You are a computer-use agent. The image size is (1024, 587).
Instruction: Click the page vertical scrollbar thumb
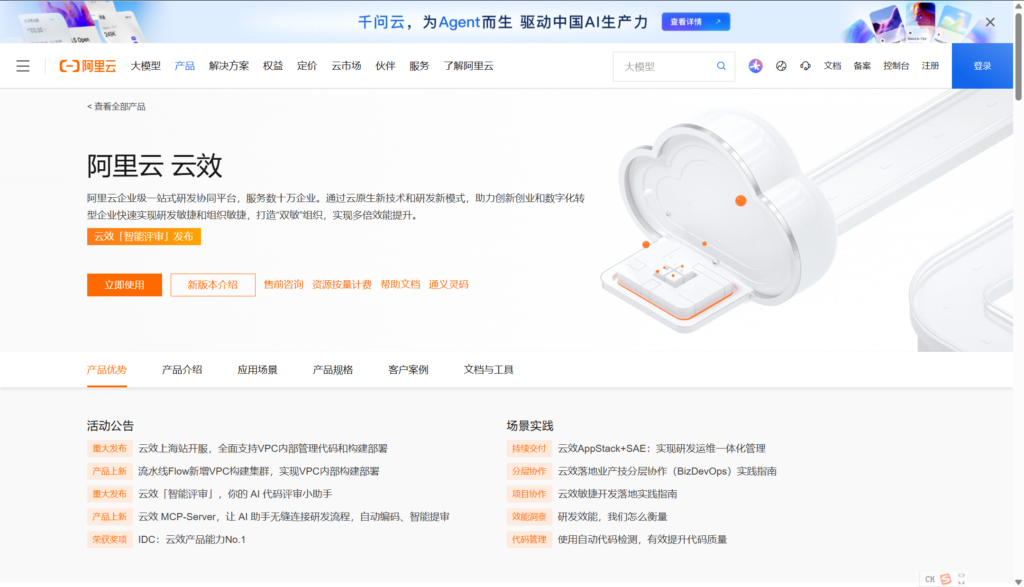click(x=1018, y=56)
